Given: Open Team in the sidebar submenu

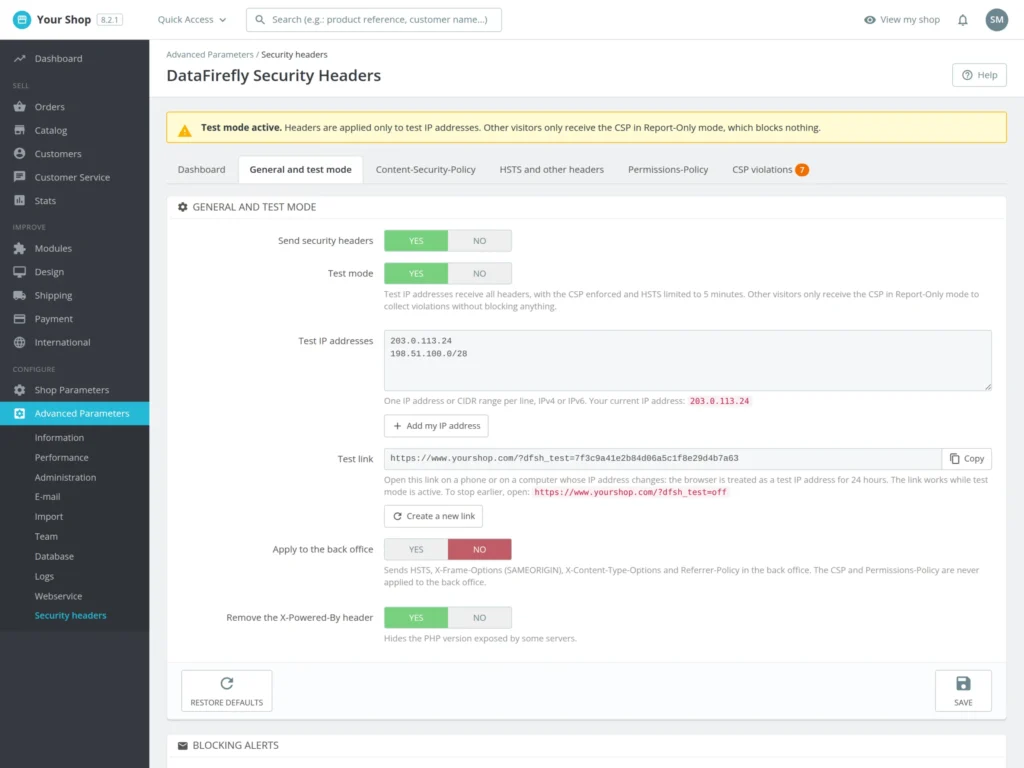Looking at the screenshot, I should [x=46, y=537].
